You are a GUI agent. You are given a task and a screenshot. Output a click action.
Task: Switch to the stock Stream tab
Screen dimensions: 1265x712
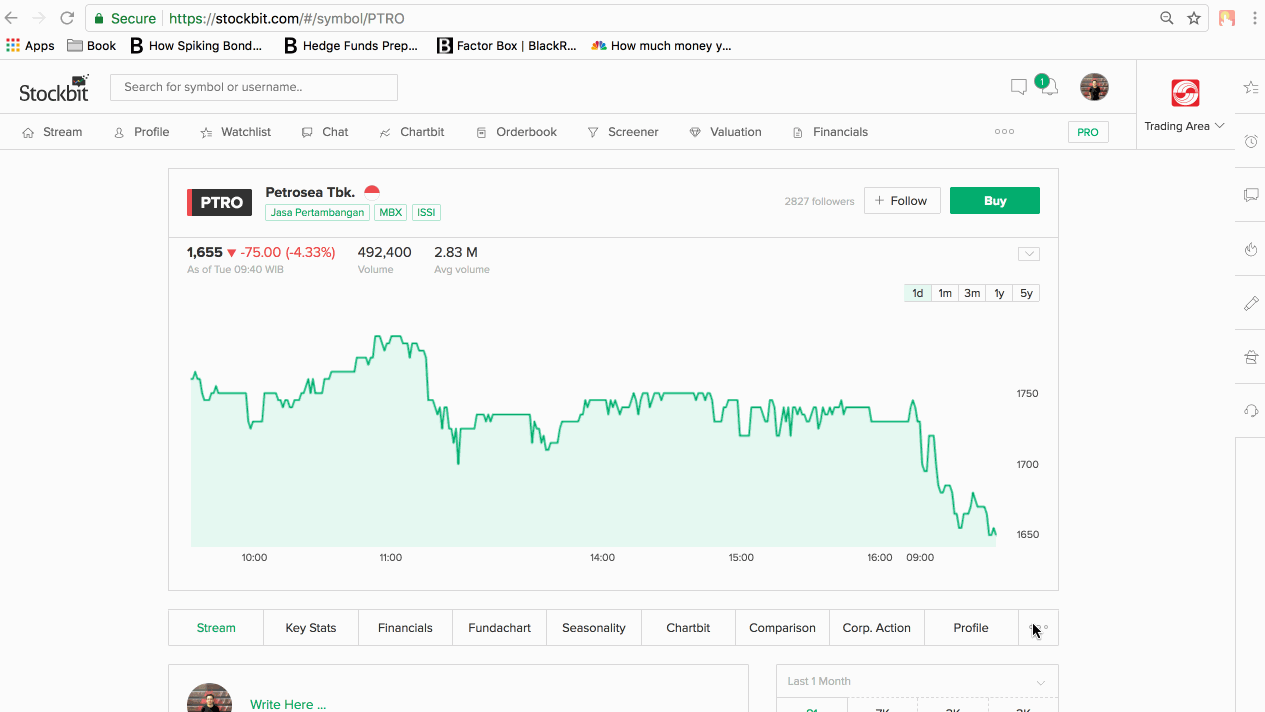(x=216, y=628)
